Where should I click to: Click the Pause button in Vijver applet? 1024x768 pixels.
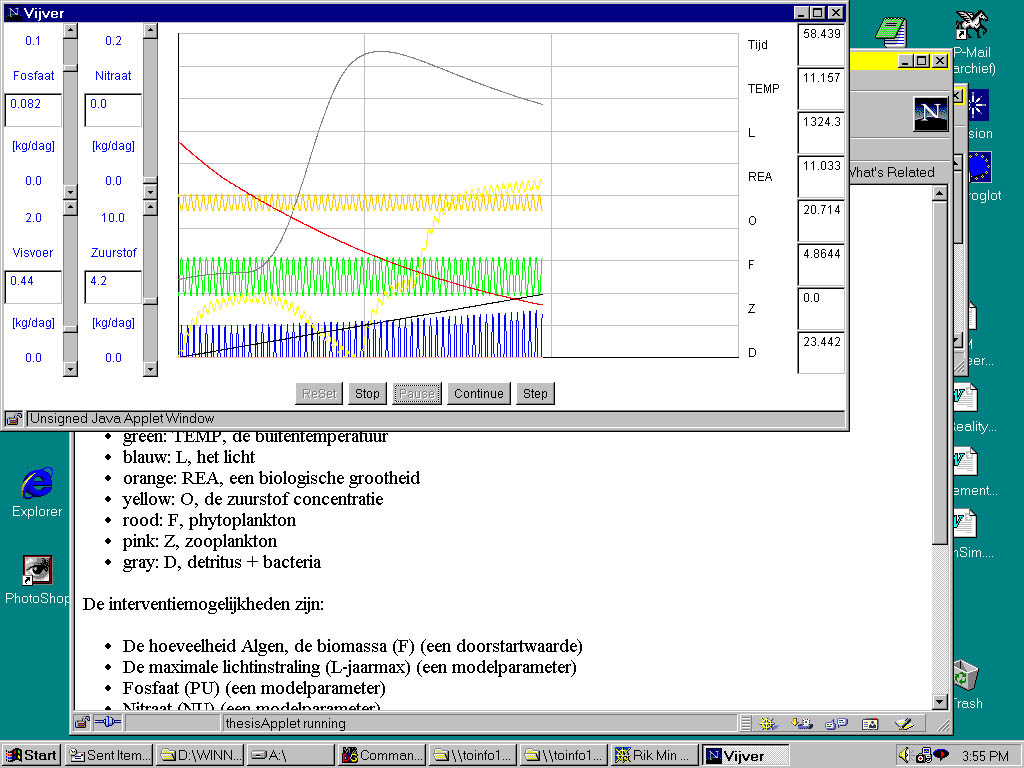point(417,394)
